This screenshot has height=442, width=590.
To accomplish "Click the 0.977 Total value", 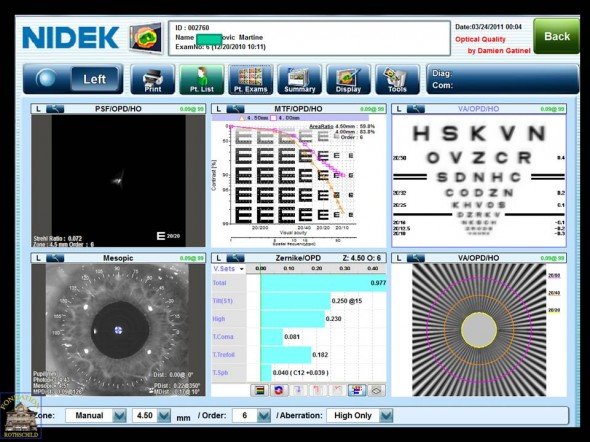I will click(378, 283).
